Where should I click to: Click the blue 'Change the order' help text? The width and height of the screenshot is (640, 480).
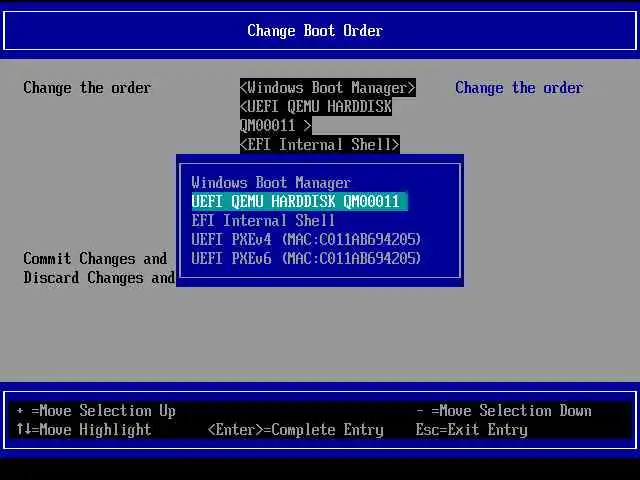(519, 88)
